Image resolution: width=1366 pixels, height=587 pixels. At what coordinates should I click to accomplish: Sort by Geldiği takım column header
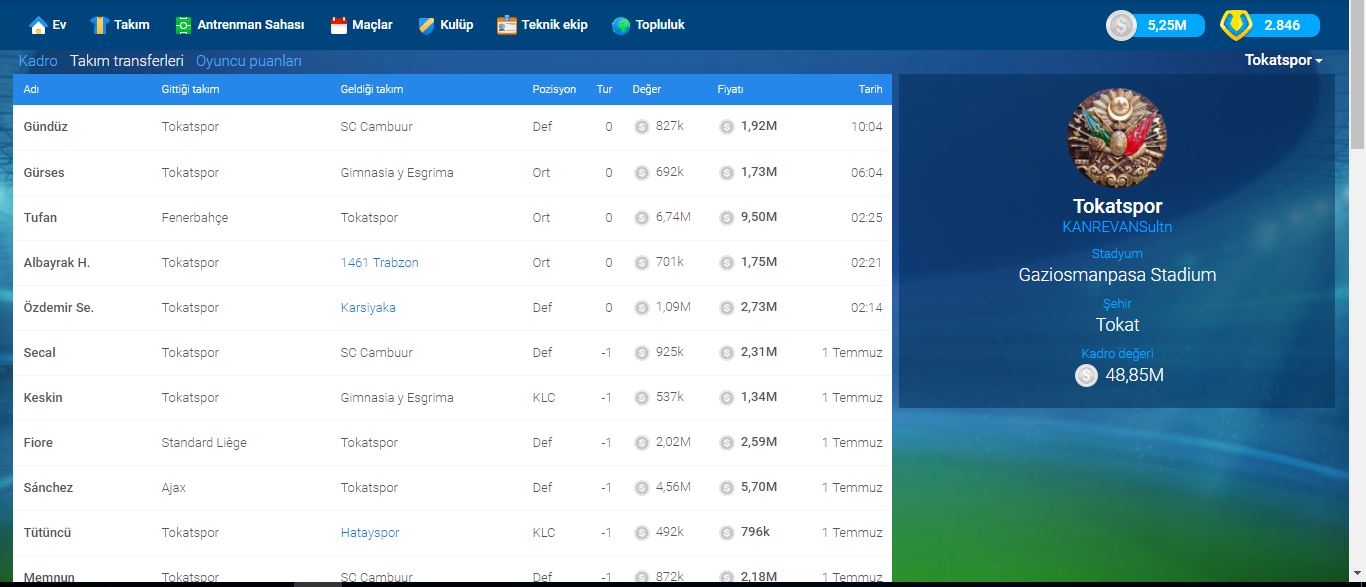point(372,89)
